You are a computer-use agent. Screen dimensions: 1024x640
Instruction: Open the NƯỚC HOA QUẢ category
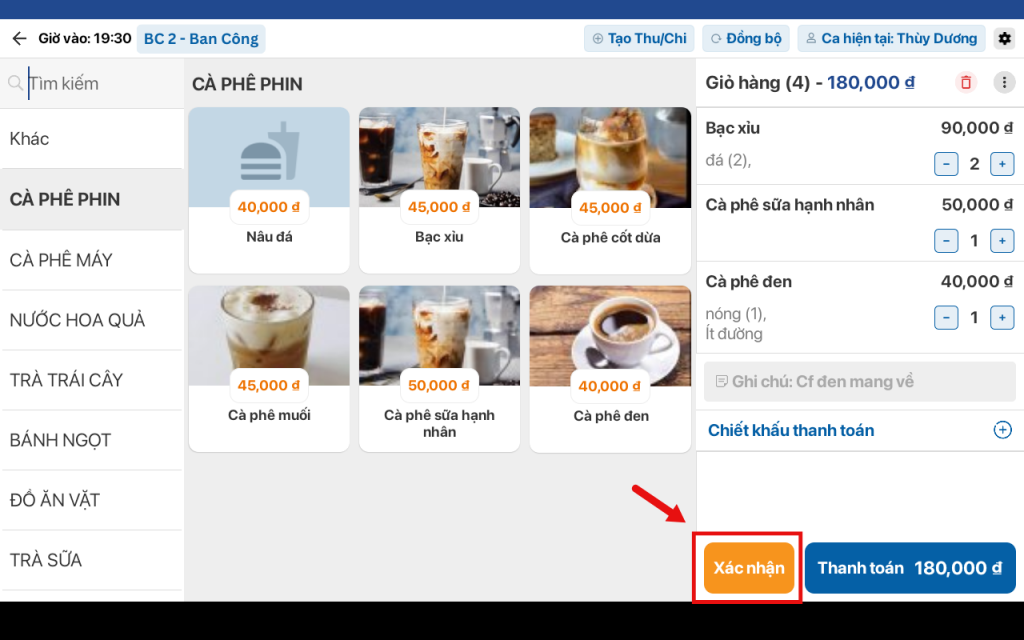point(78,320)
